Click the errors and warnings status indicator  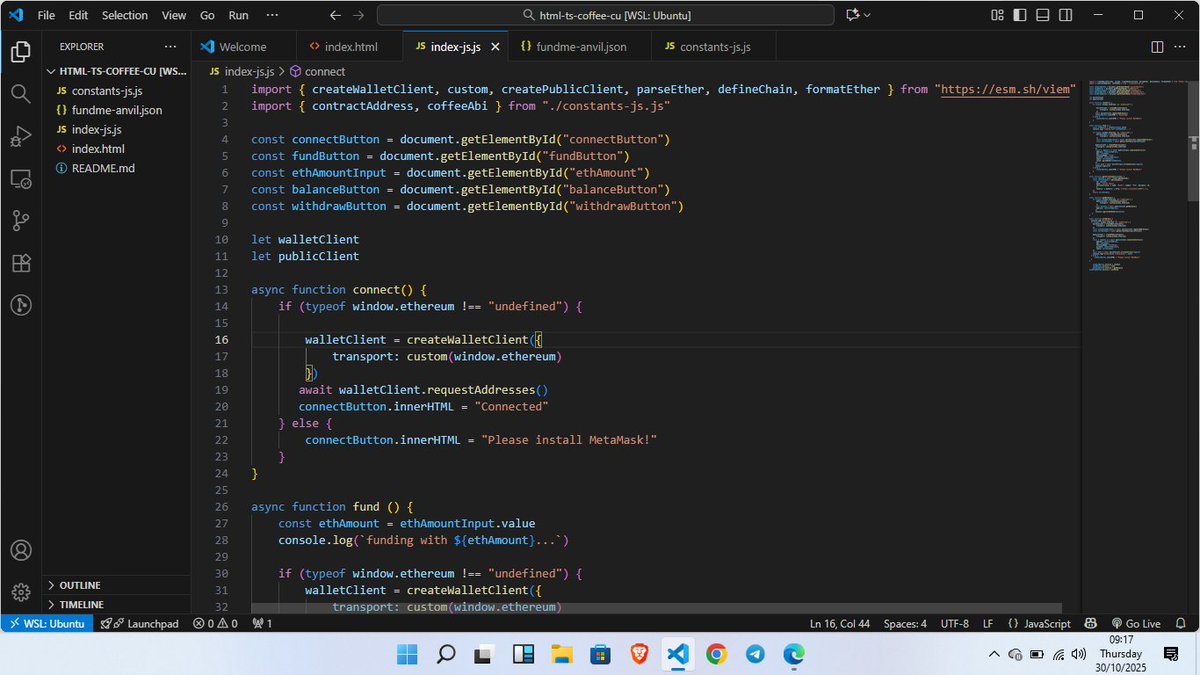pyautogui.click(x=215, y=623)
